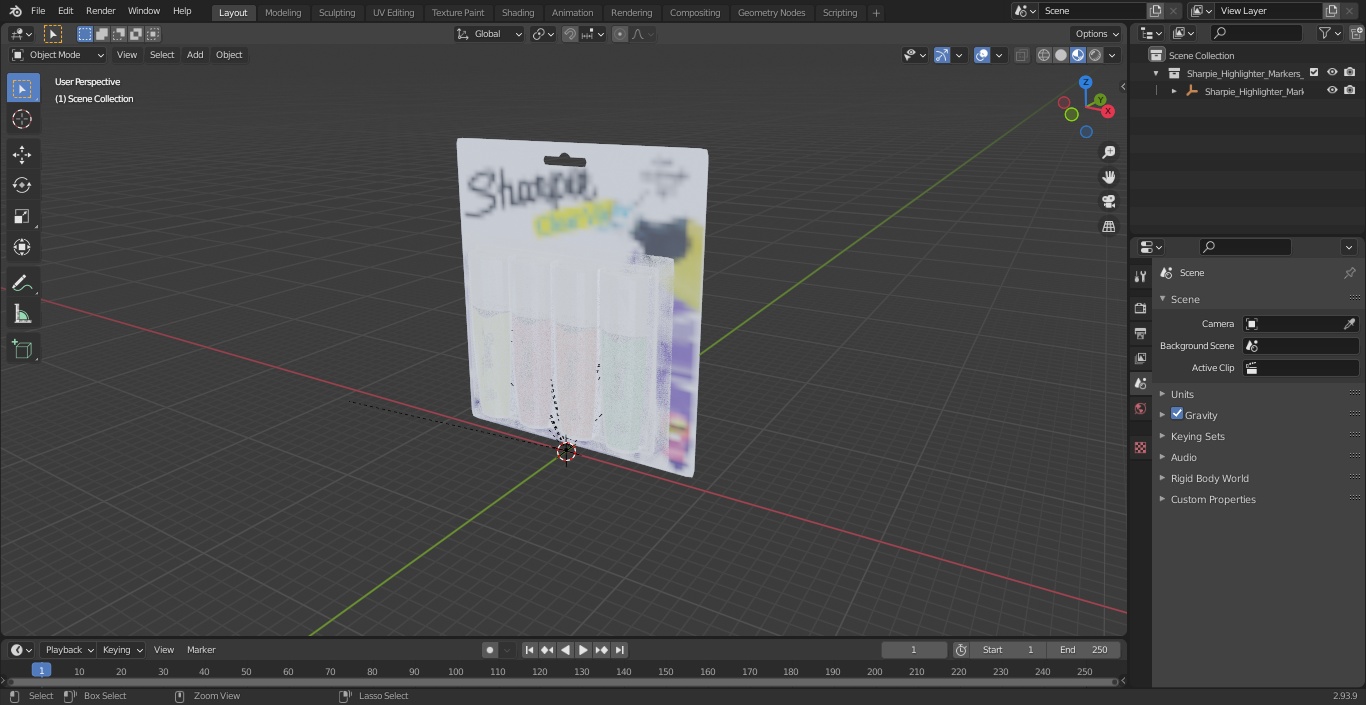
Task: Click the Blender logo menu icon
Action: click(15, 11)
